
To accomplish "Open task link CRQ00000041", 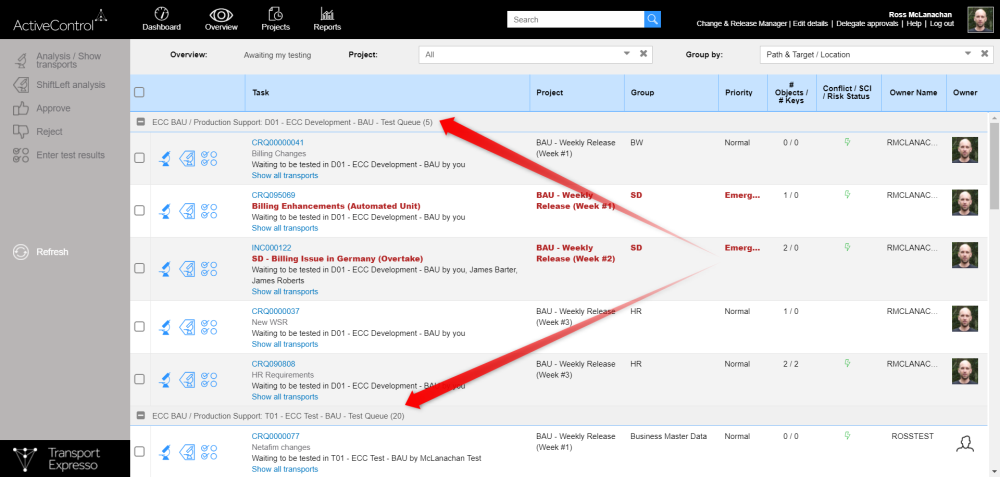I will click(277, 142).
